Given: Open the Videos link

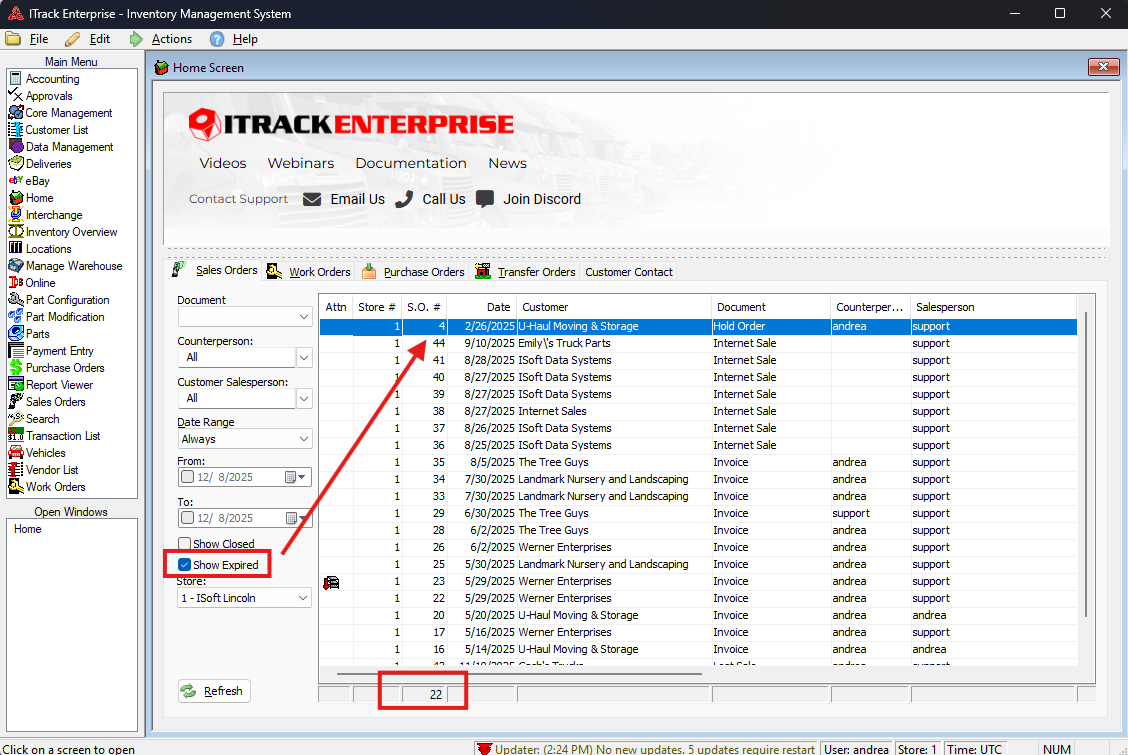Looking at the screenshot, I should [x=223, y=163].
